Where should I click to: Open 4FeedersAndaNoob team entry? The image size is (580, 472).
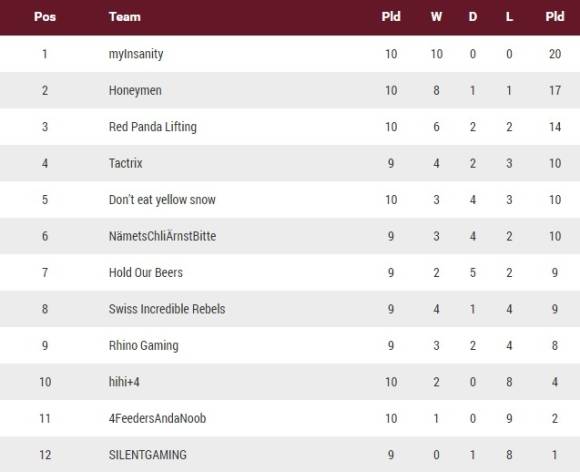(157, 418)
